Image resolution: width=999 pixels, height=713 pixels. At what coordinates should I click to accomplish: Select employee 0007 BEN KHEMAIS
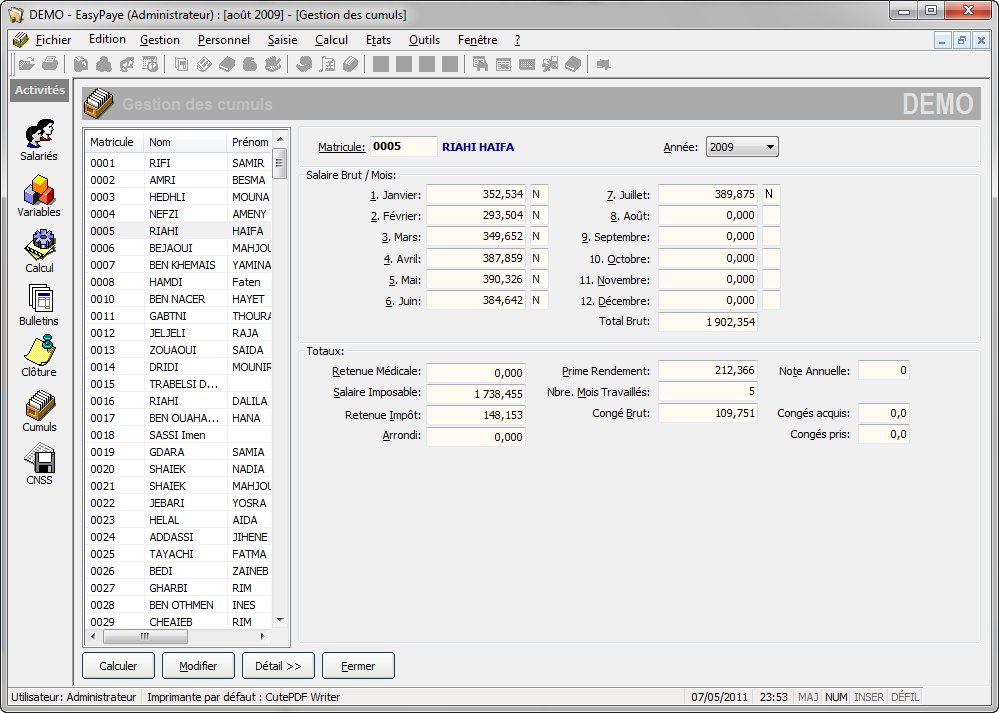tap(178, 265)
